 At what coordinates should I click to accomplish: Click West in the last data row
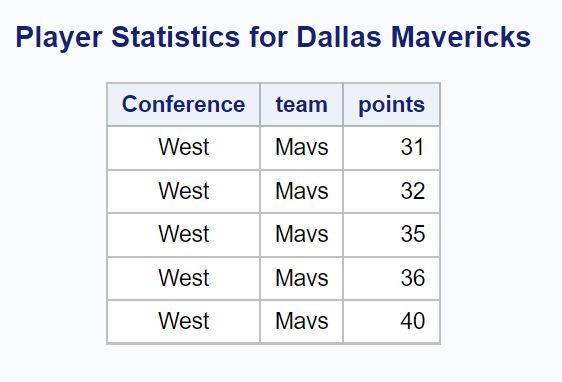tap(184, 321)
